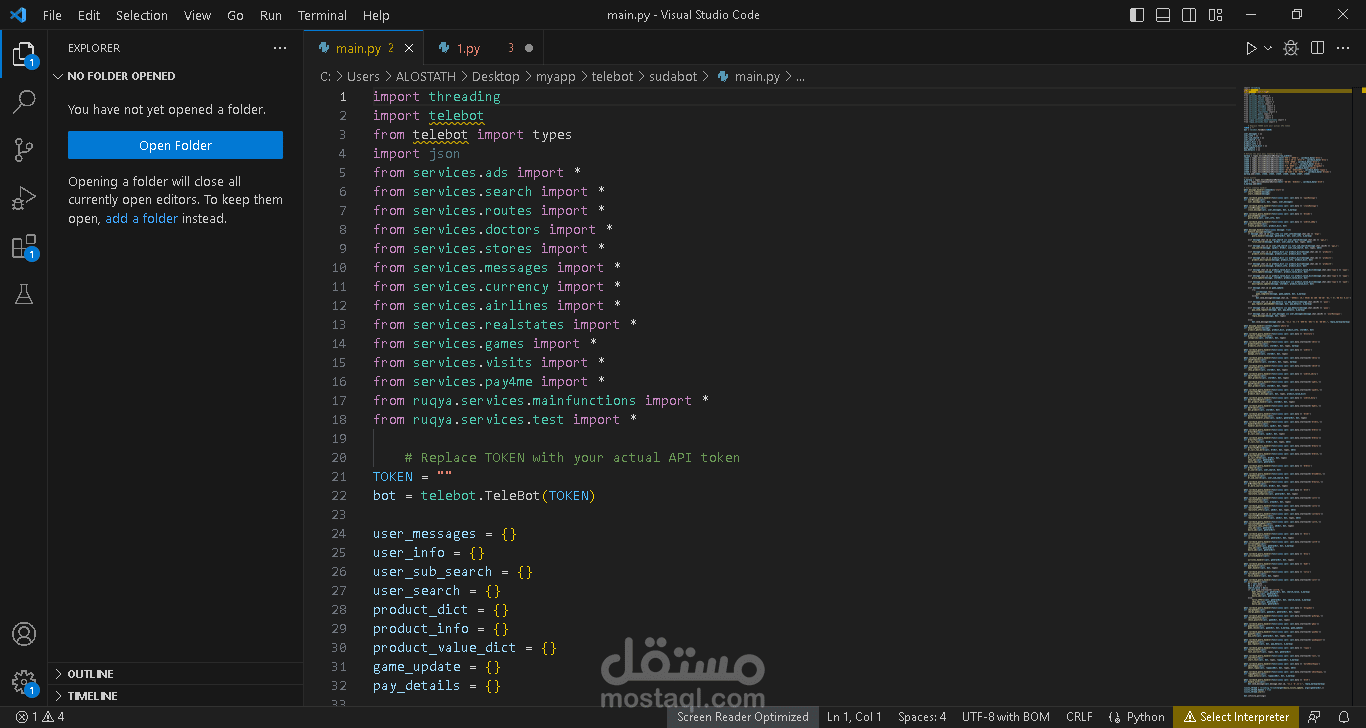Click the 'add a folder' link
The height and width of the screenshot is (728, 1366).
coord(142,218)
